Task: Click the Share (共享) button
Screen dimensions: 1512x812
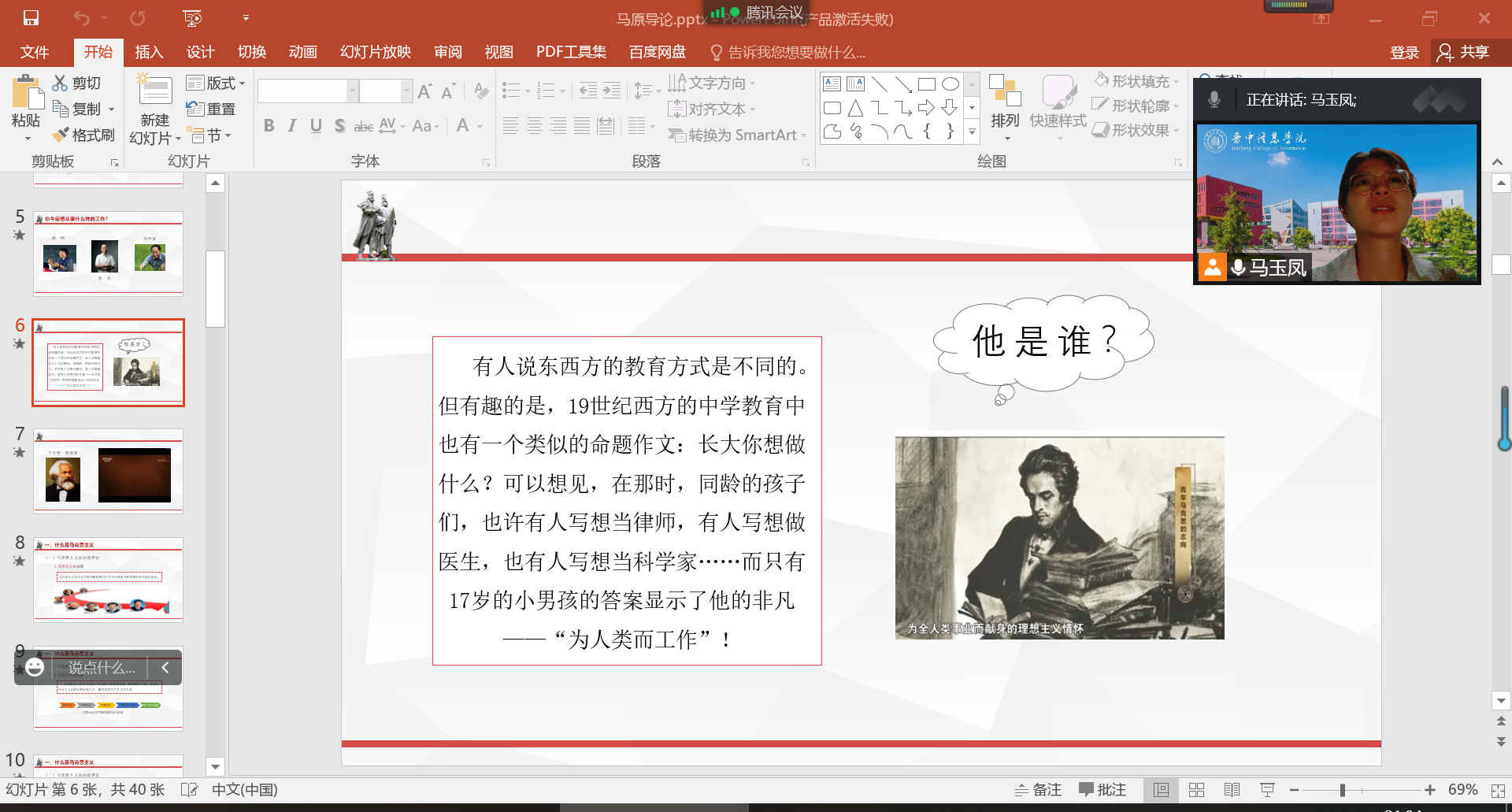Action: (x=1463, y=52)
